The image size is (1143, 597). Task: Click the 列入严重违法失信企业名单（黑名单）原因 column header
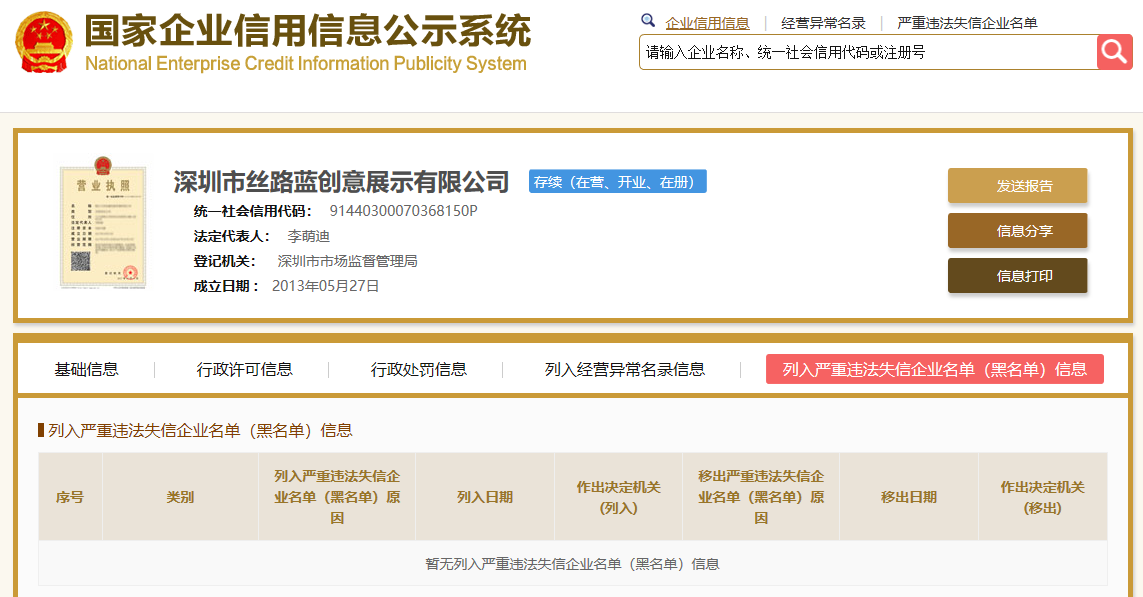coord(337,497)
